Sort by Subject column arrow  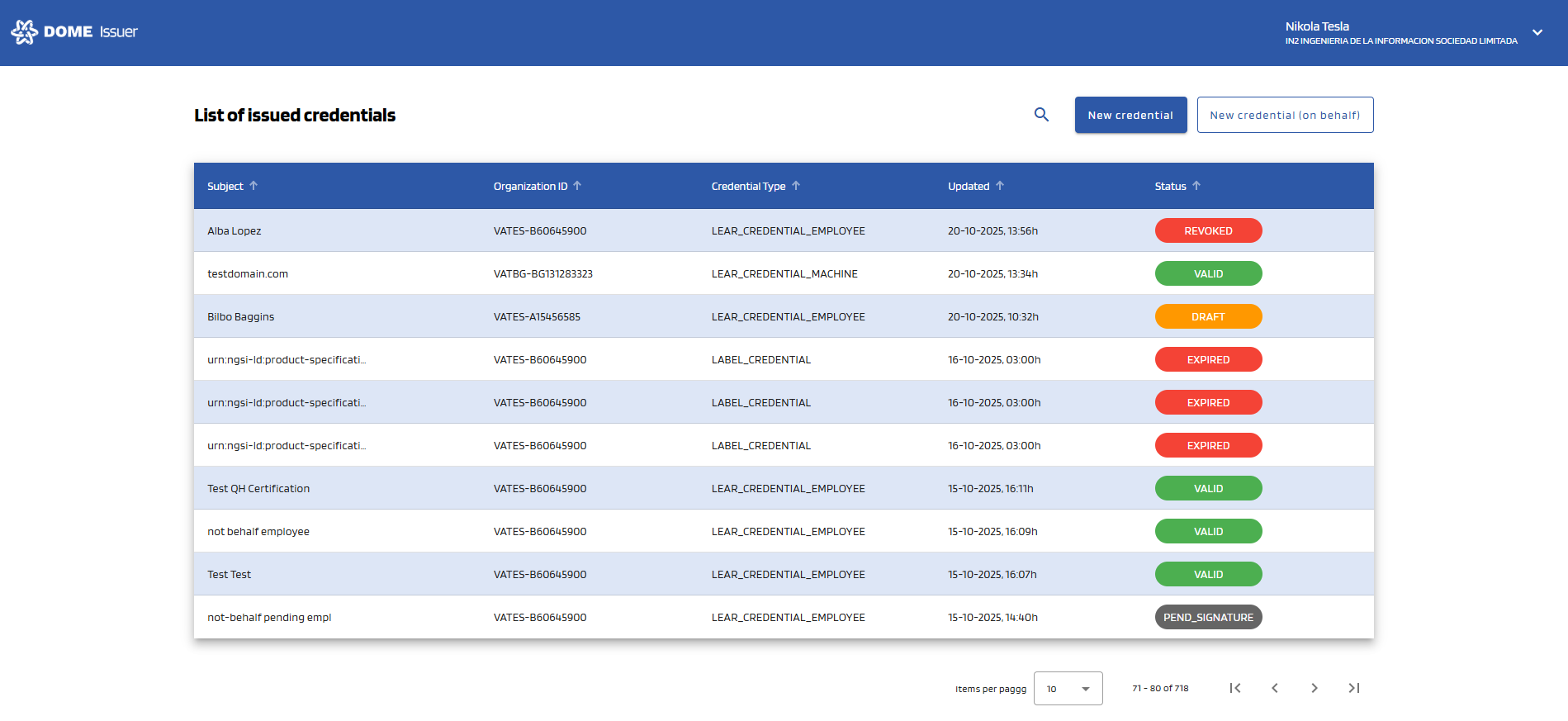click(253, 186)
